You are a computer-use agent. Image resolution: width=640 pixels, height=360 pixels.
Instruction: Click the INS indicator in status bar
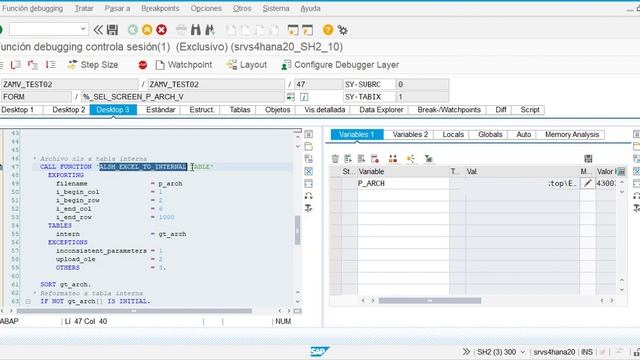coord(587,352)
